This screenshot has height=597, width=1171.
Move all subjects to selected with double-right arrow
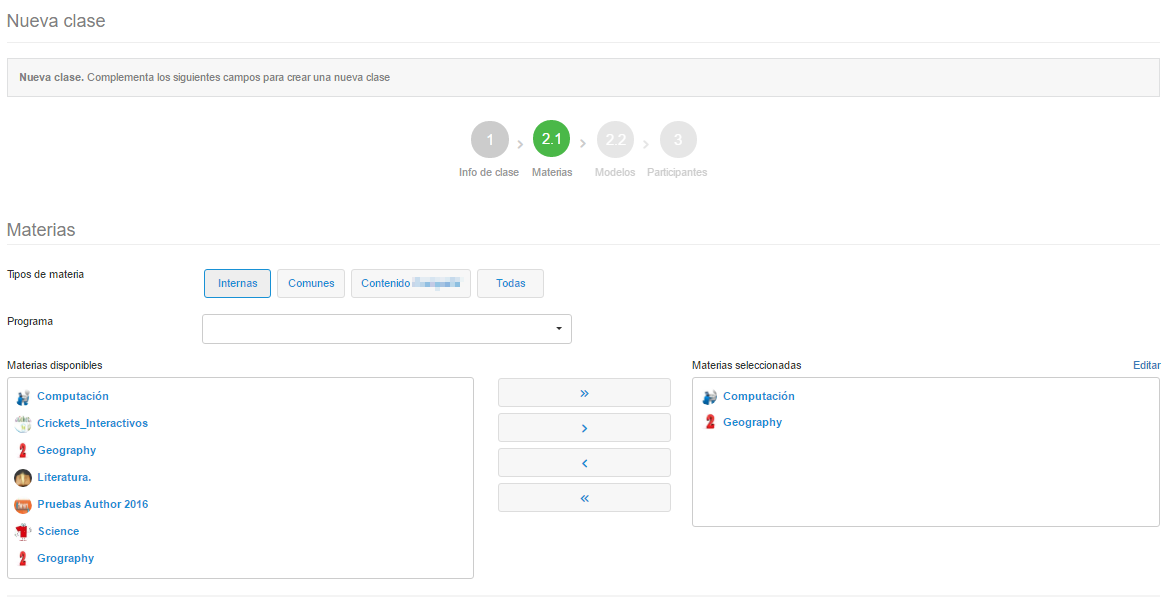pyautogui.click(x=584, y=393)
